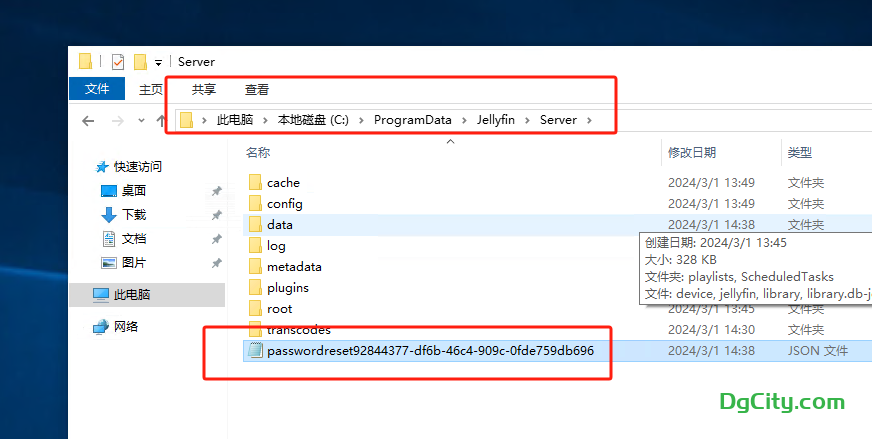Select 本地磁盘 (C:) breadcrumb segment
Screen dimensions: 872x439
[x=313, y=120]
